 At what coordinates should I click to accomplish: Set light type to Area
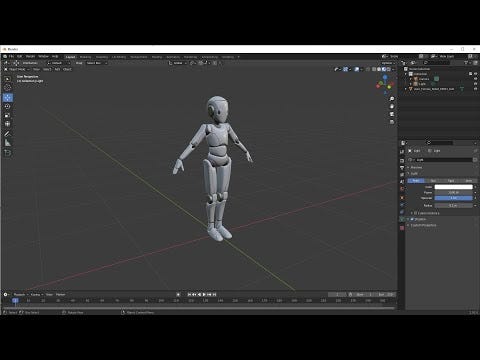468,181
